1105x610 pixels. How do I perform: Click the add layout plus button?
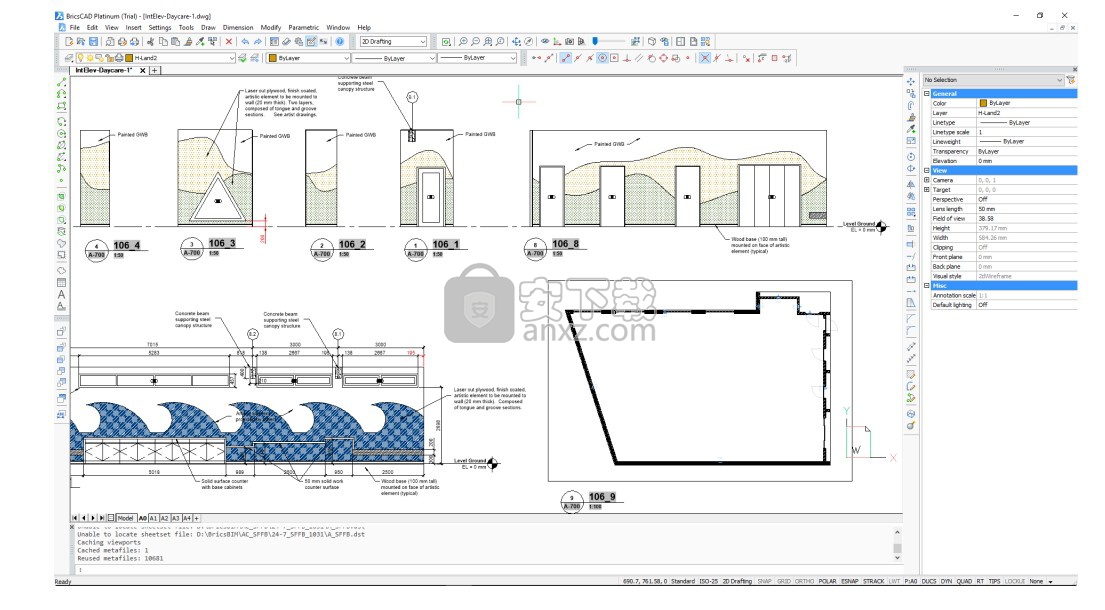coord(197,518)
